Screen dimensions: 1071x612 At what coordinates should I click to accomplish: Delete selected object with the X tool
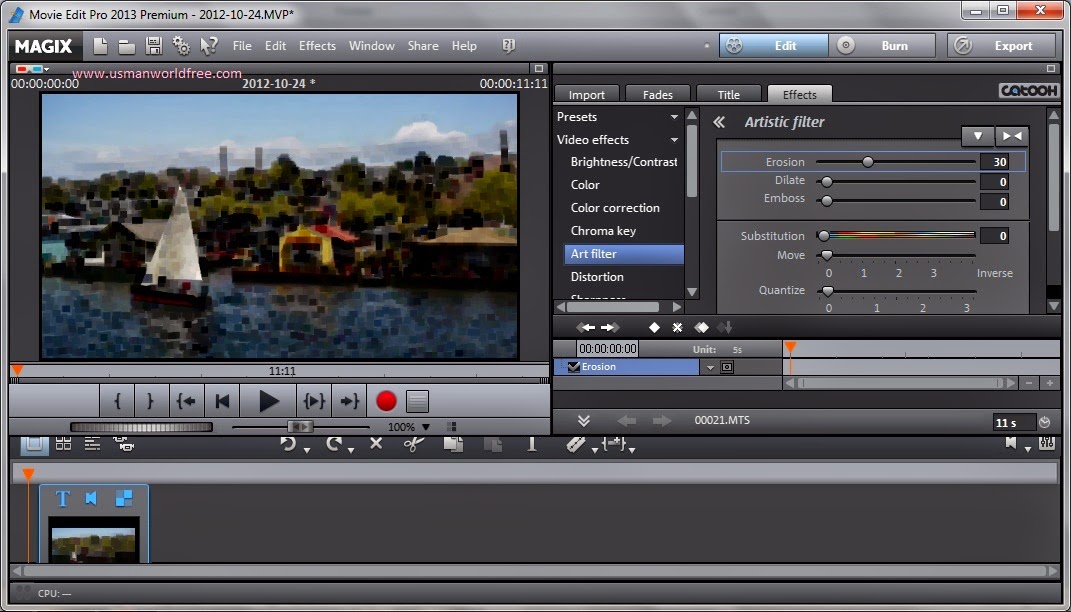376,443
